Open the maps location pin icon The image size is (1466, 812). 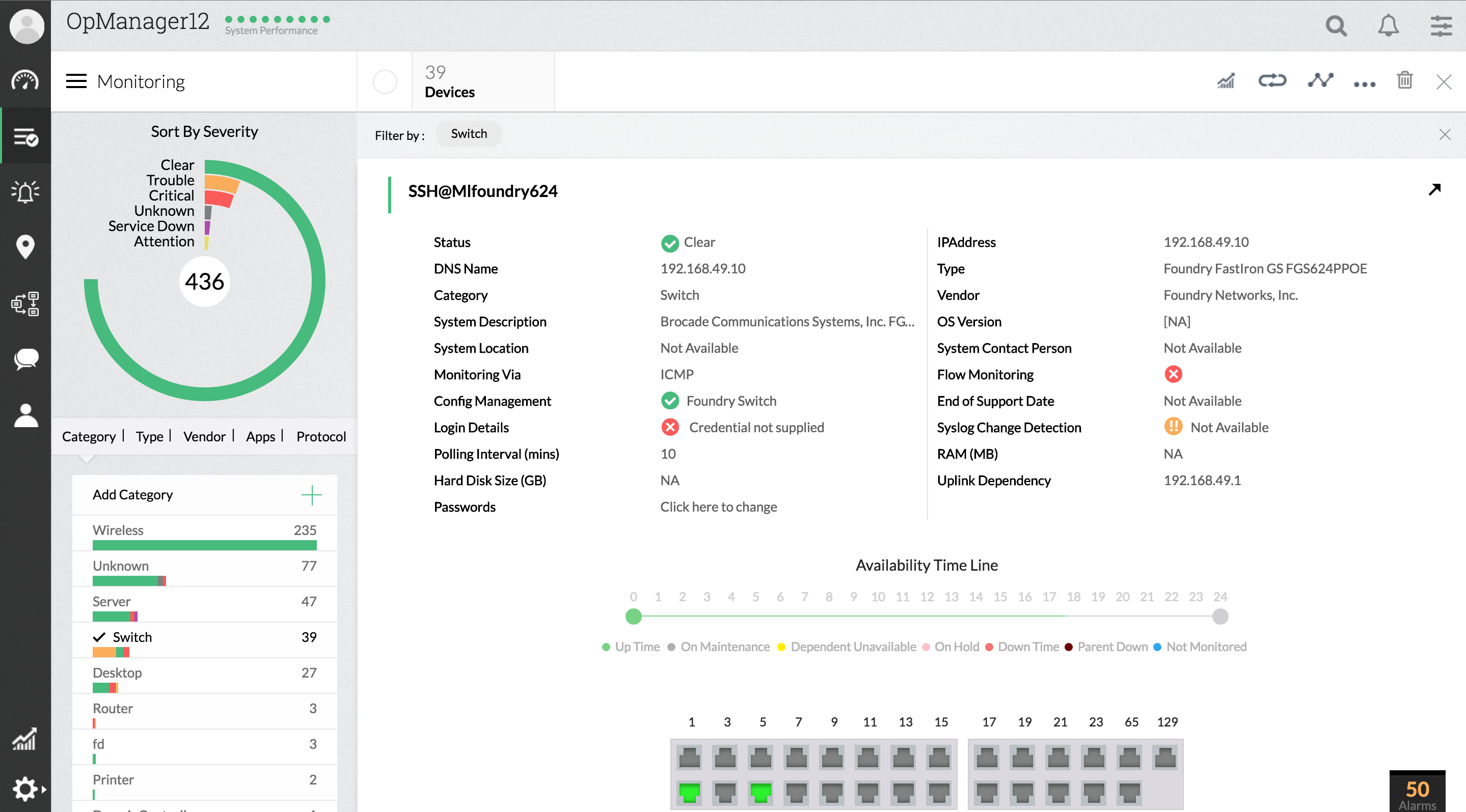[25, 247]
